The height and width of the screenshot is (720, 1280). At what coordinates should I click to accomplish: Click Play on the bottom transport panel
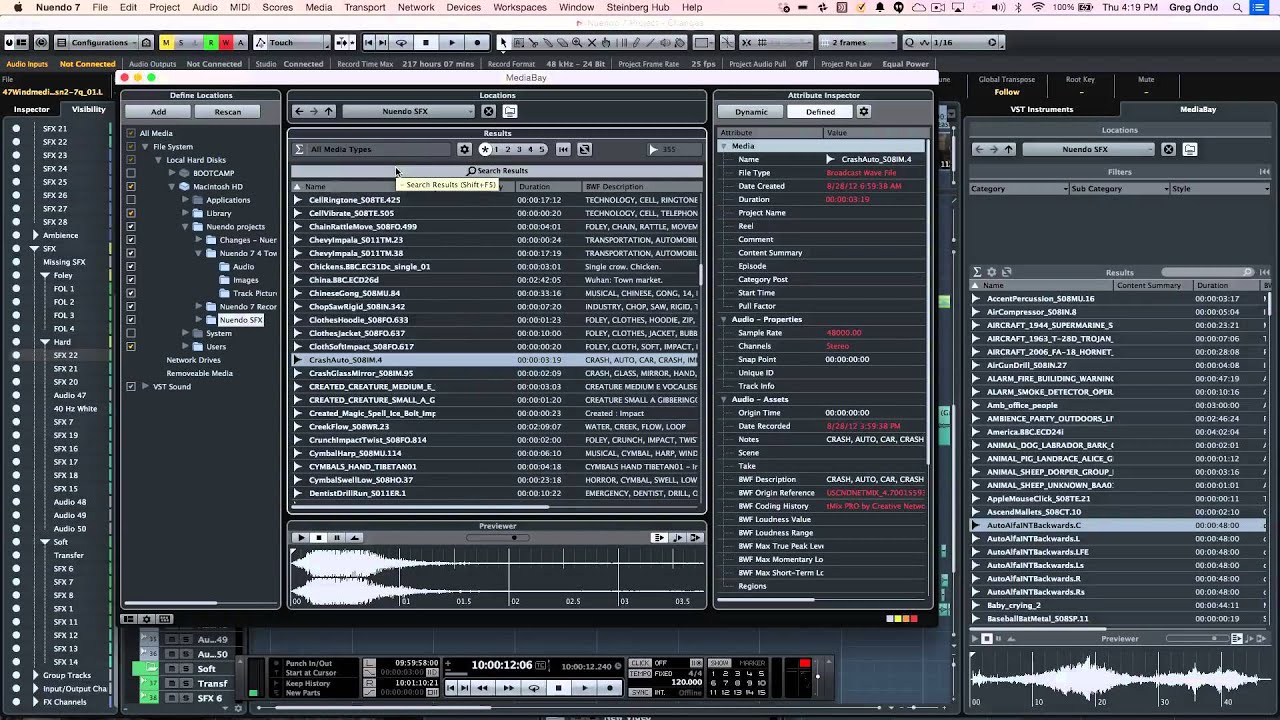(584, 688)
